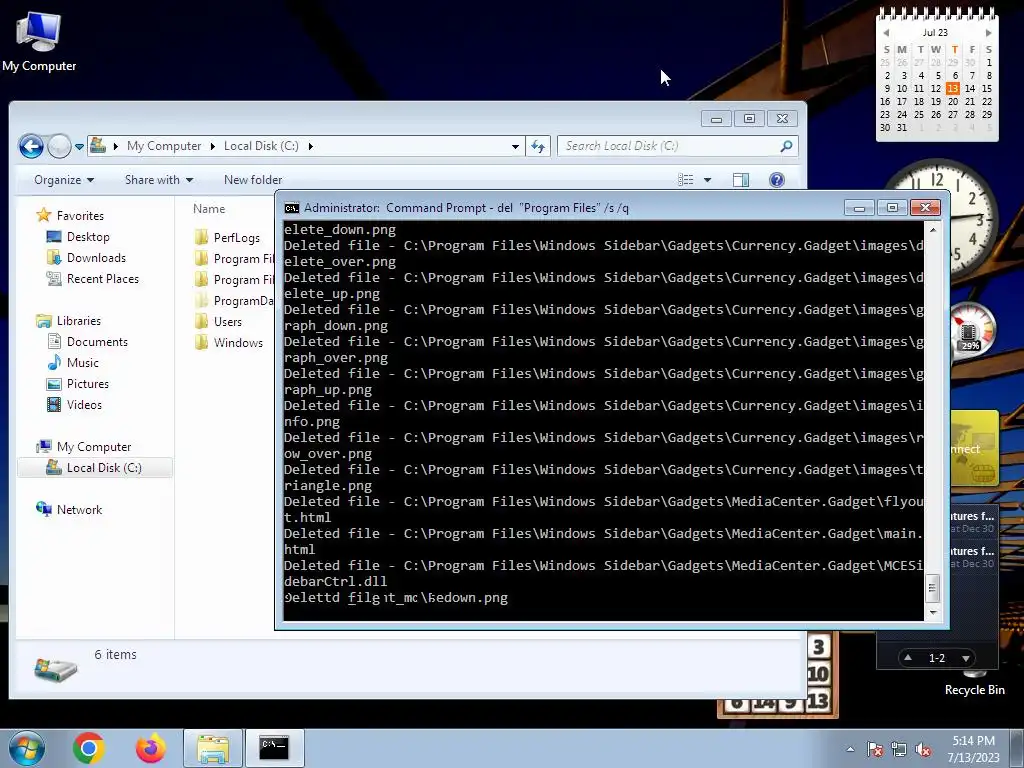Click the Explorer Back arrow button

31,146
